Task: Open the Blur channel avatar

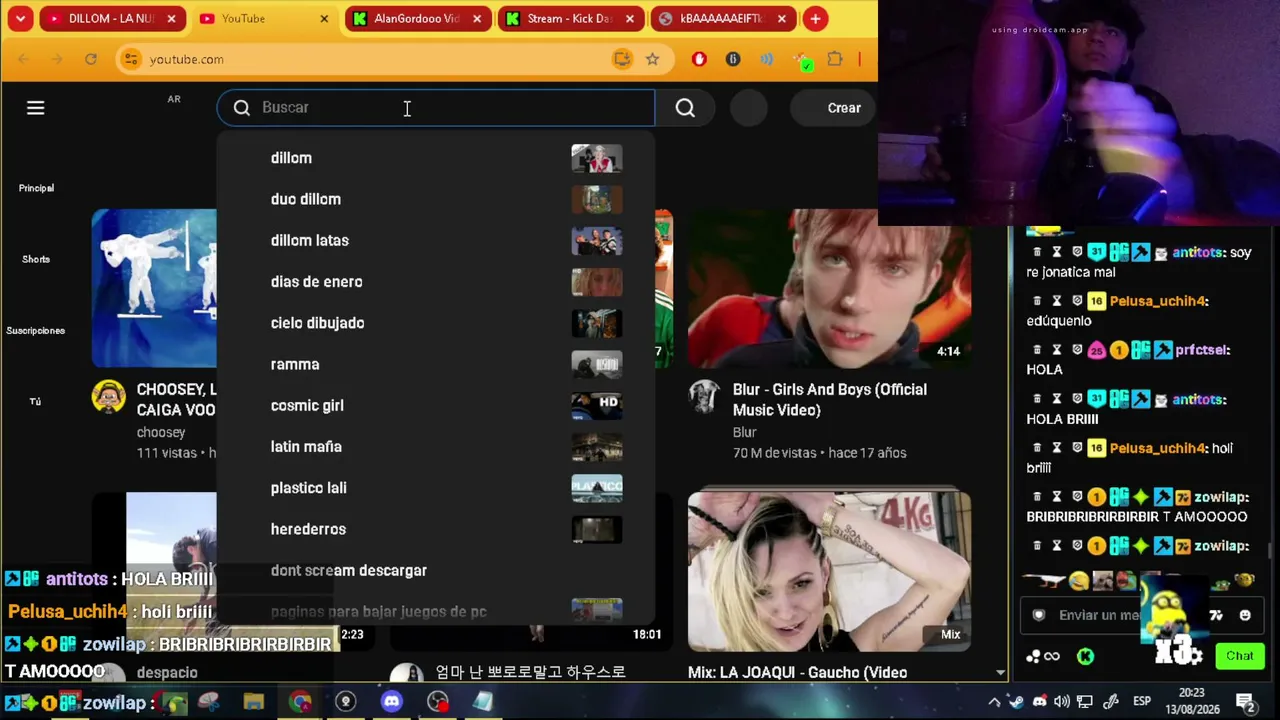Action: point(704,396)
